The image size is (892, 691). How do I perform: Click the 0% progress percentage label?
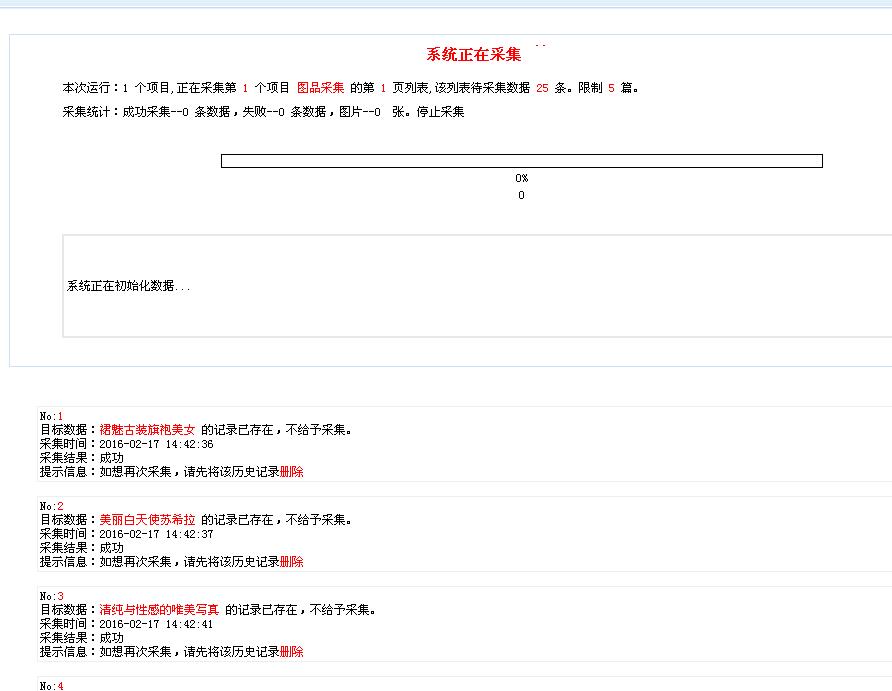click(521, 179)
